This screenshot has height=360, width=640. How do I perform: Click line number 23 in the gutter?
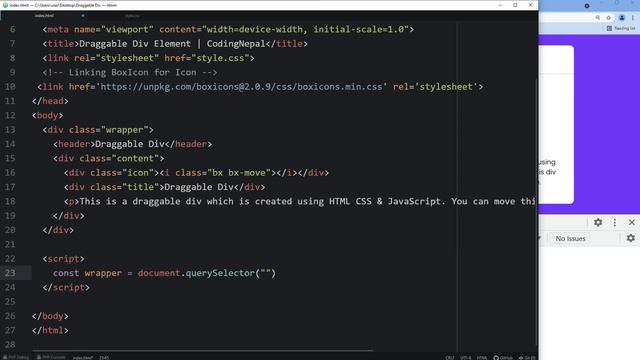(10, 273)
